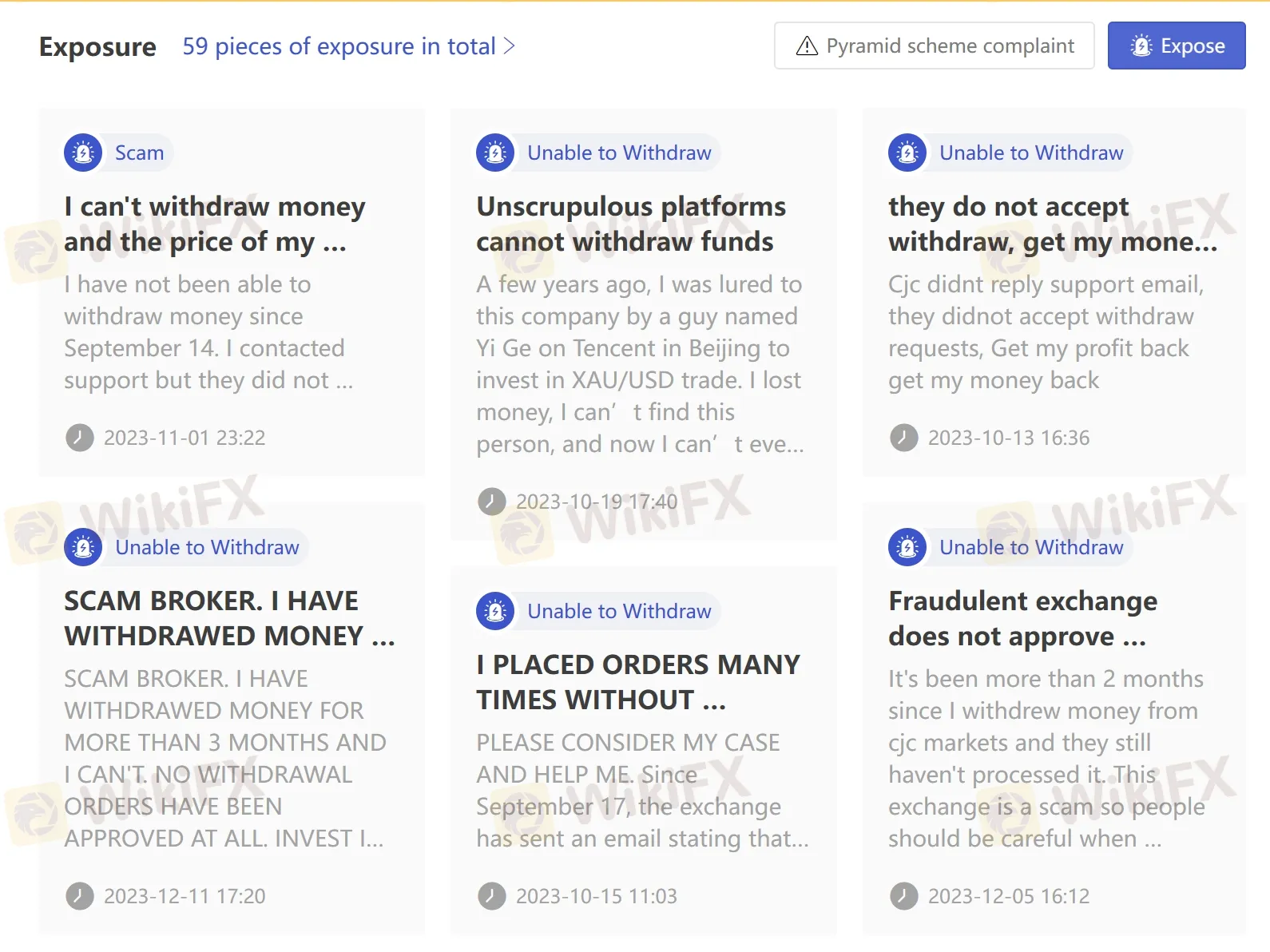Screen dimensions: 1270x952
Task: Open 'I PLACED ORDERS MANY TIMES' post
Action: (x=638, y=682)
